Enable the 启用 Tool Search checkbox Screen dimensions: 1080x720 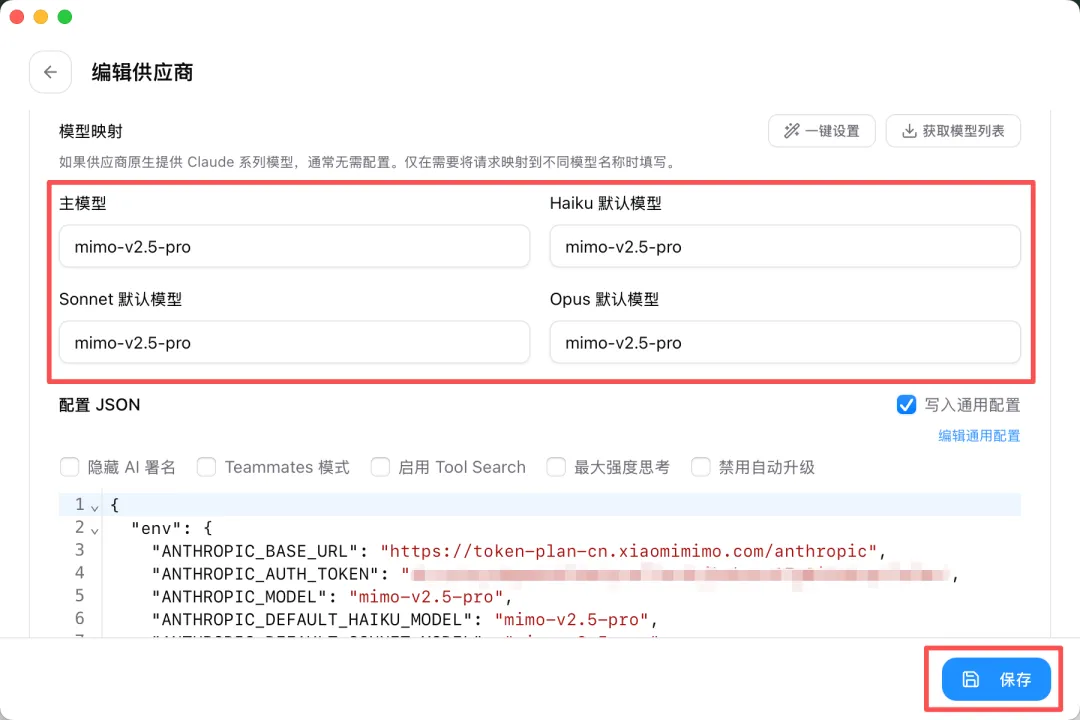point(380,467)
